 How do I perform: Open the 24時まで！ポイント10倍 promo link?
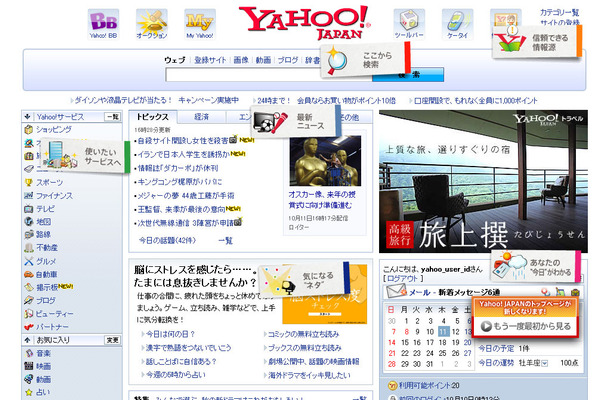[326, 100]
